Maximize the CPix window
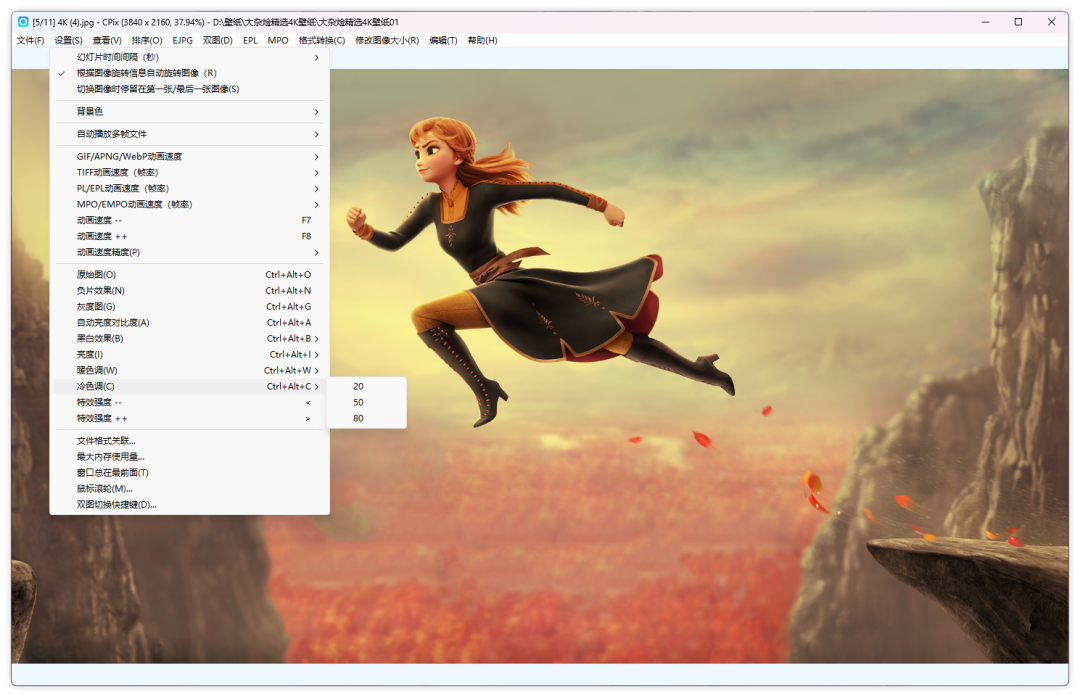 click(x=1018, y=21)
